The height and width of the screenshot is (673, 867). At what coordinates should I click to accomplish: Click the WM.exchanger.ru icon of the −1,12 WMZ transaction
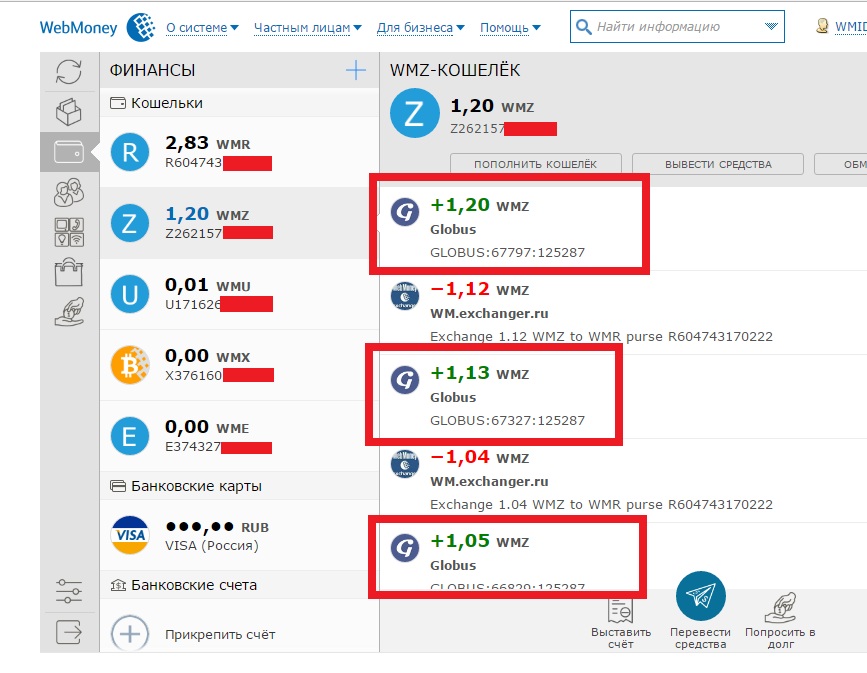point(405,296)
